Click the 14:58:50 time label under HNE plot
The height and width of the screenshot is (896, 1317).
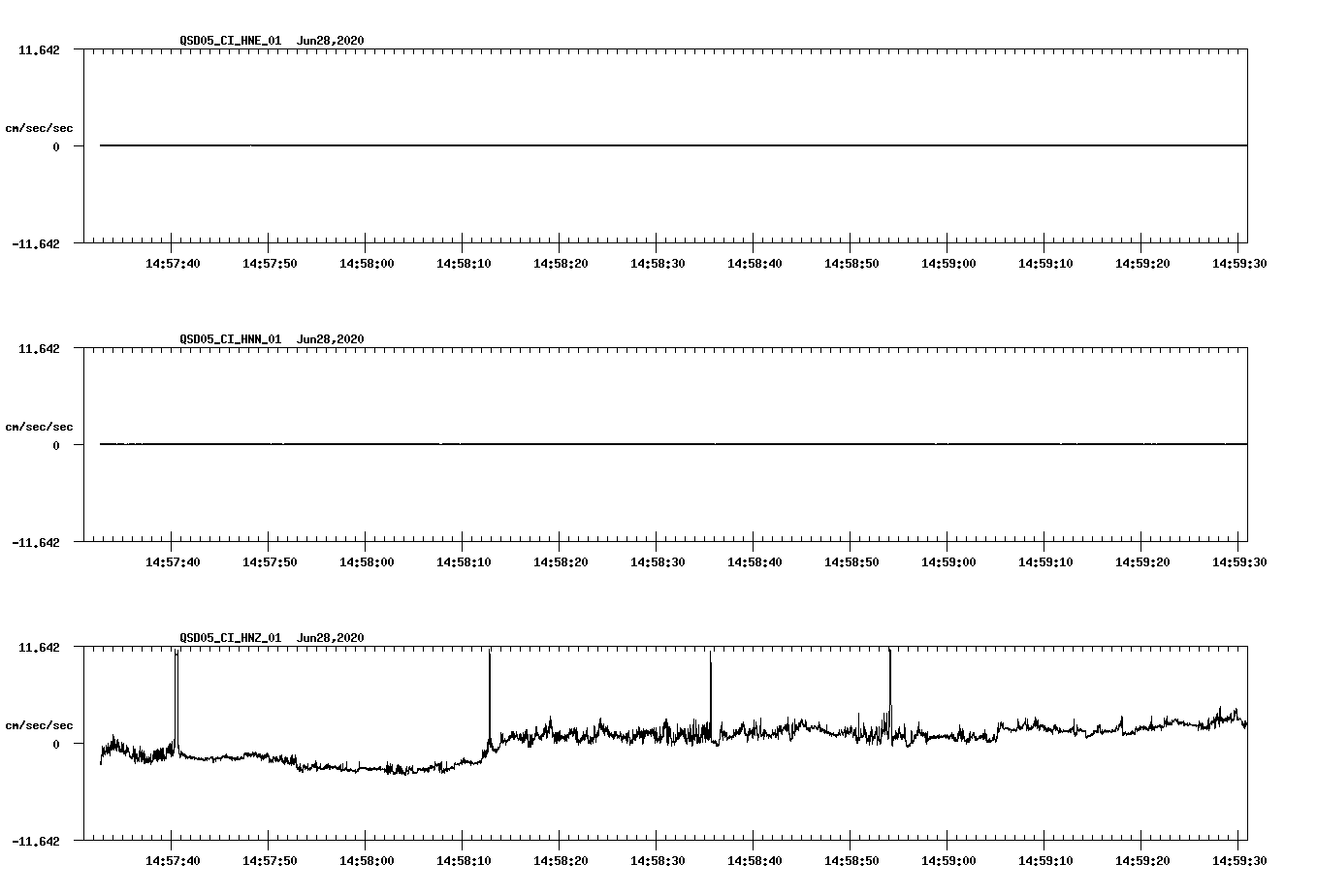851,263
